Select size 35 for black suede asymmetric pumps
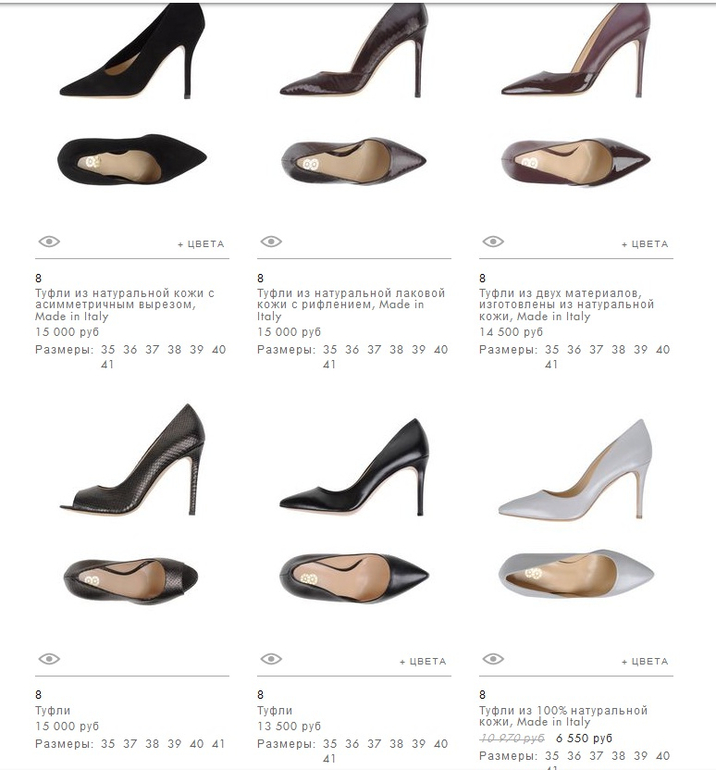Viewport: 716px width, 770px height. [108, 350]
